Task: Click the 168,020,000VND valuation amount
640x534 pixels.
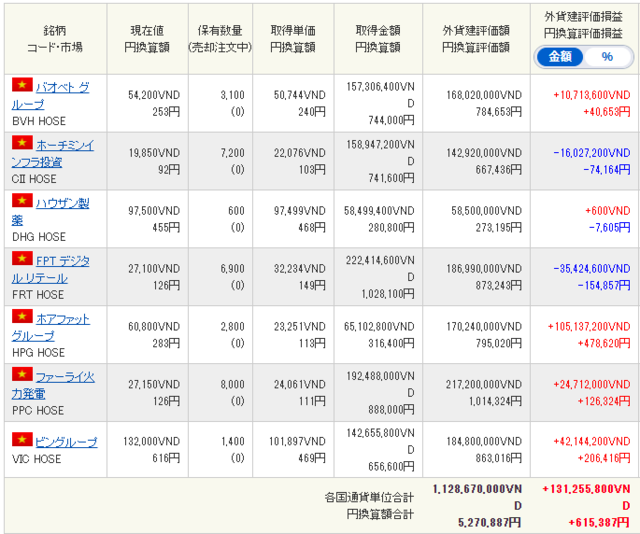Action: tap(484, 95)
